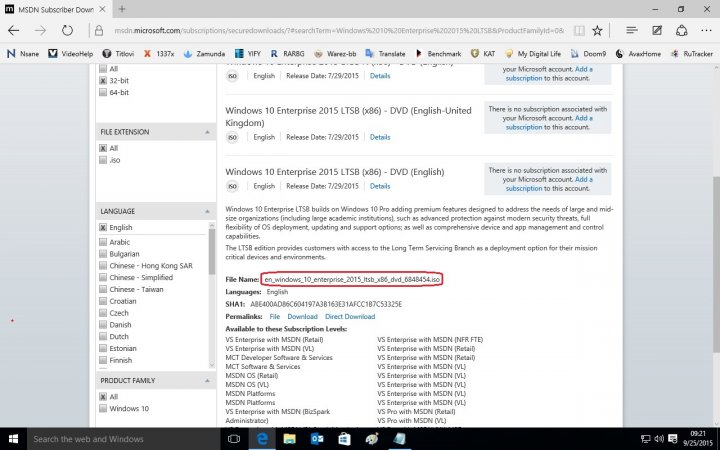Open the More actions ellipsis menu

tap(706, 31)
